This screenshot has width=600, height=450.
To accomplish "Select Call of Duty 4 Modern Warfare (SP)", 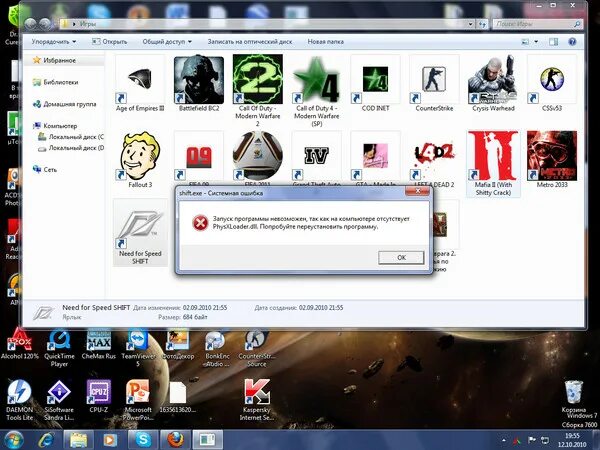I will point(316,91).
